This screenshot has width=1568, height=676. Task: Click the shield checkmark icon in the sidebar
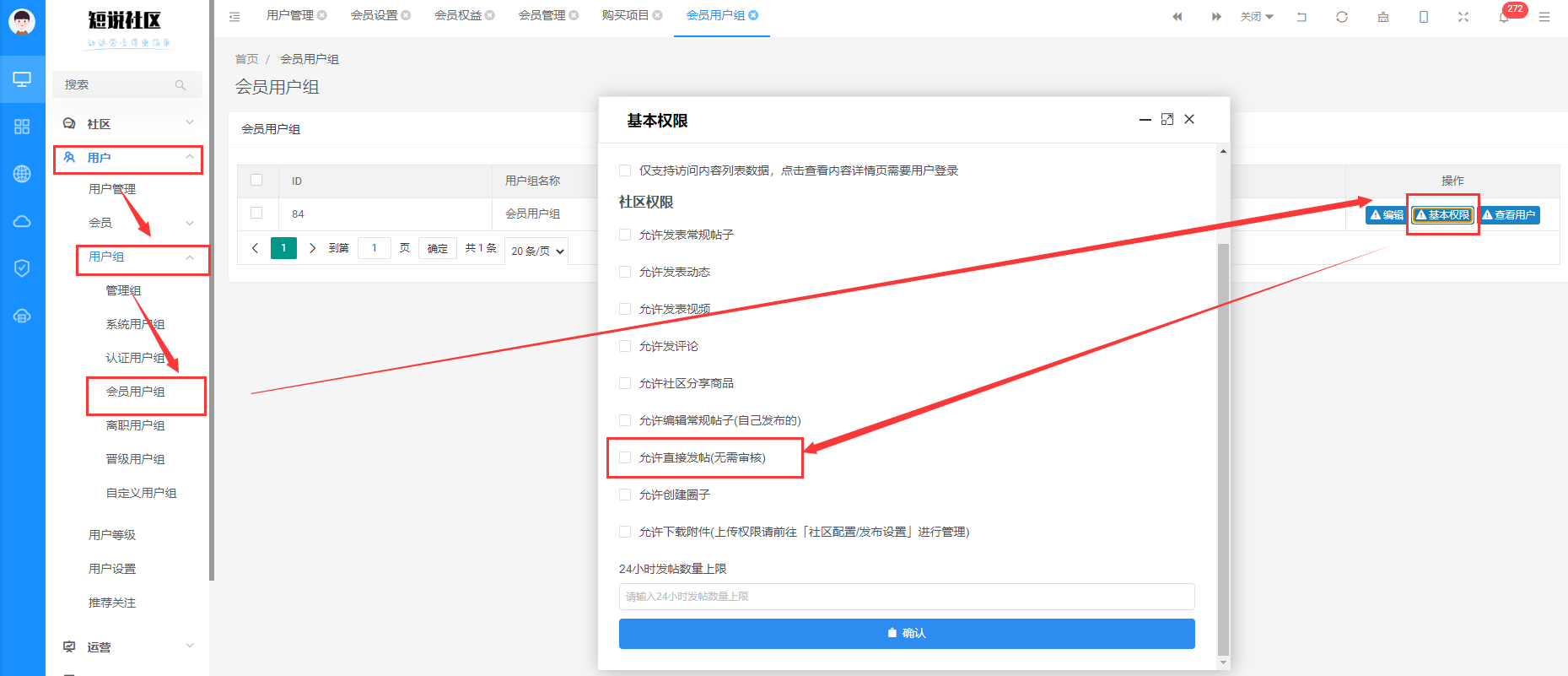(22, 268)
